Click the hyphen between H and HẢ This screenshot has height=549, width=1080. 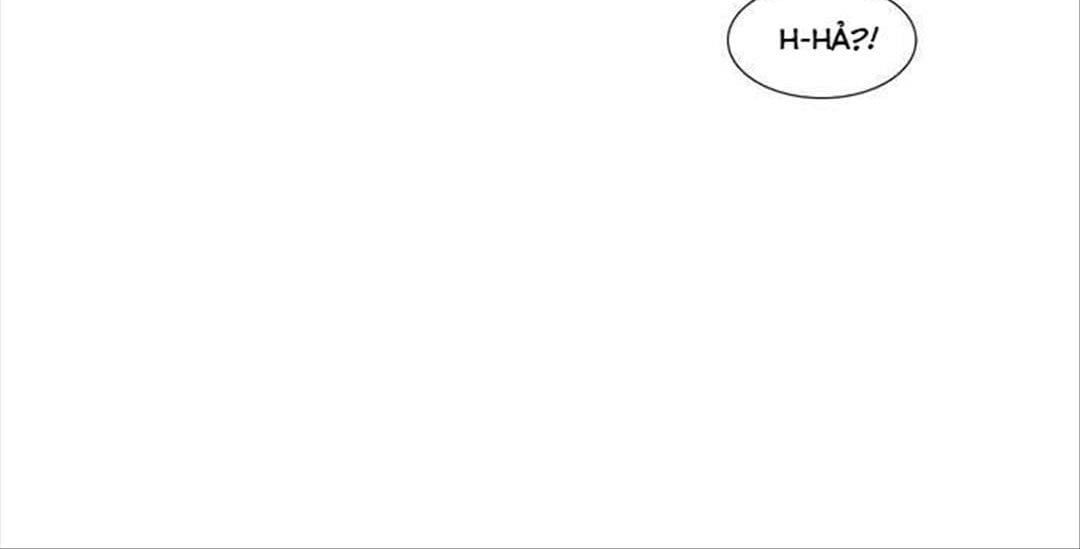coord(806,41)
